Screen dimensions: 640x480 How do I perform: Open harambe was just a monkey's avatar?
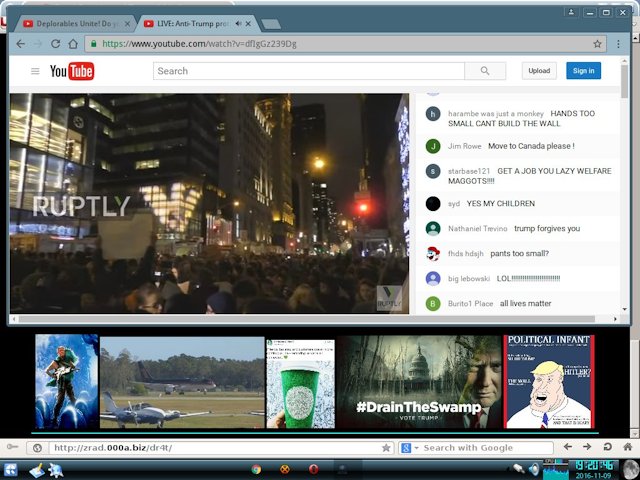click(x=433, y=113)
